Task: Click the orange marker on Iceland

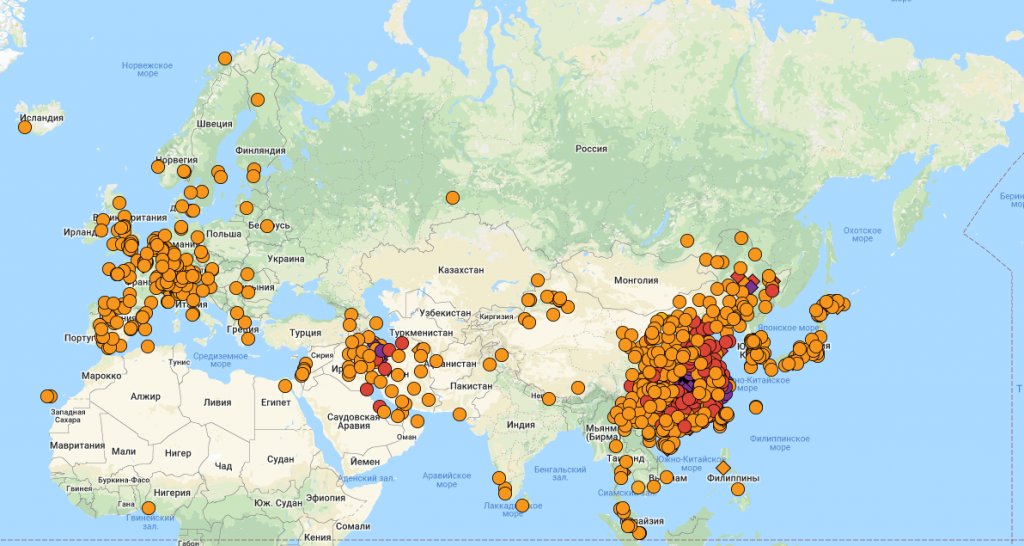Action: pyautogui.click(x=25, y=127)
